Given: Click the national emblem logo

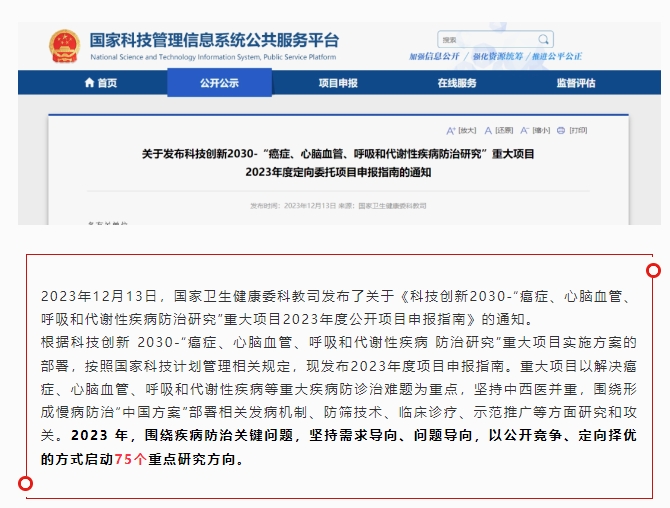Looking at the screenshot, I should click(x=64, y=45).
